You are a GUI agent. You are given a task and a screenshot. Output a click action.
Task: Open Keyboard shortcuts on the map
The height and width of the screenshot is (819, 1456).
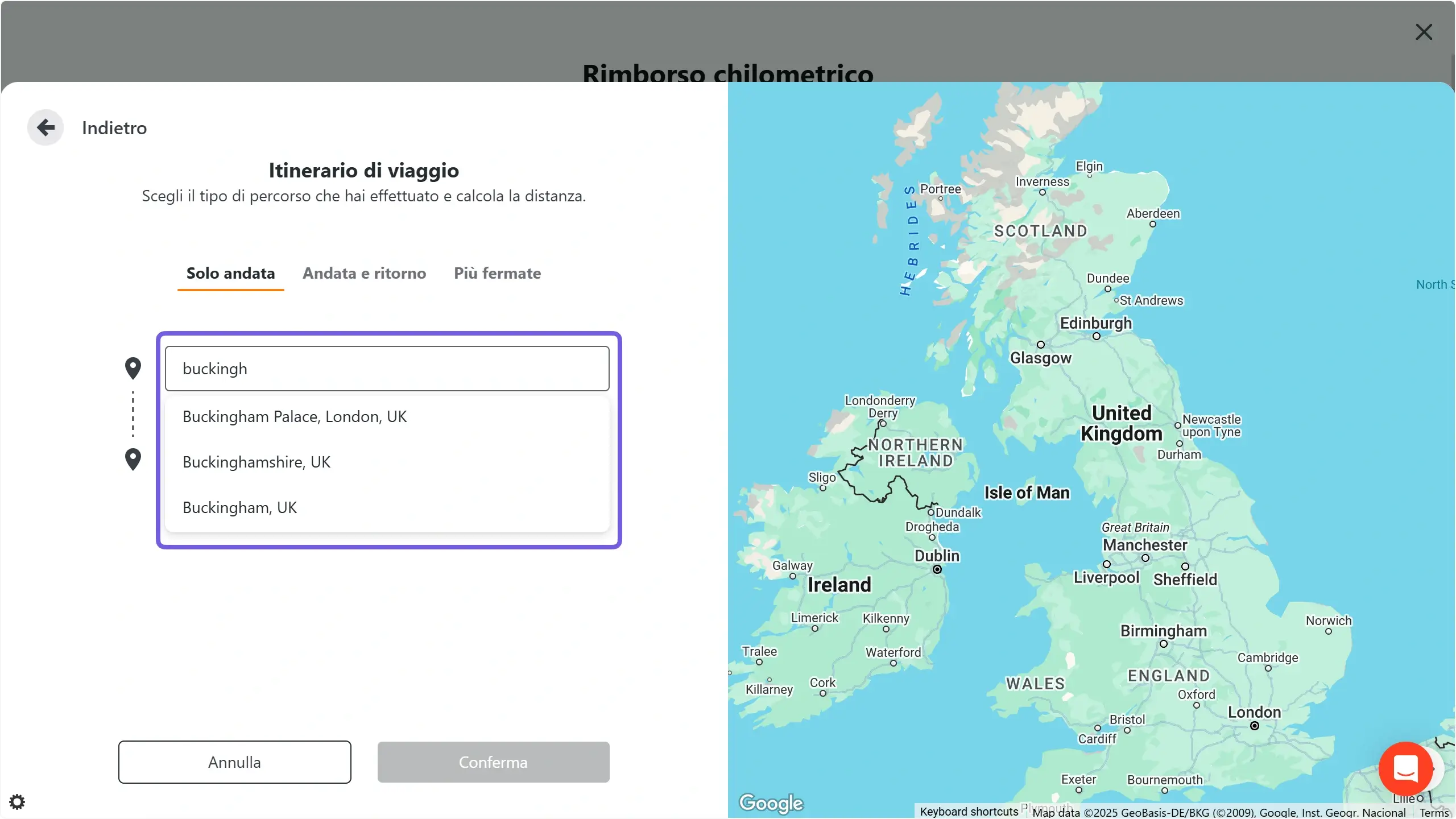click(x=969, y=812)
